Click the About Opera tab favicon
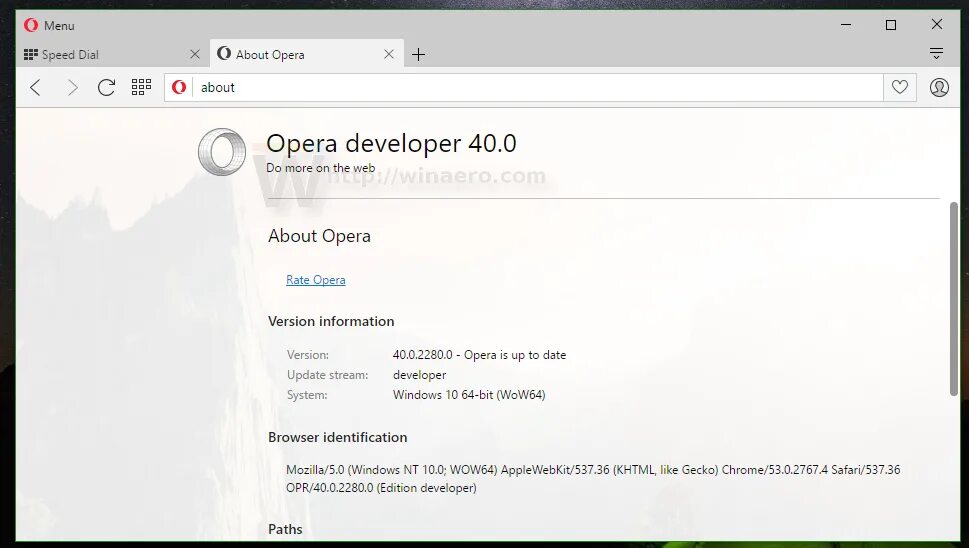 click(224, 54)
